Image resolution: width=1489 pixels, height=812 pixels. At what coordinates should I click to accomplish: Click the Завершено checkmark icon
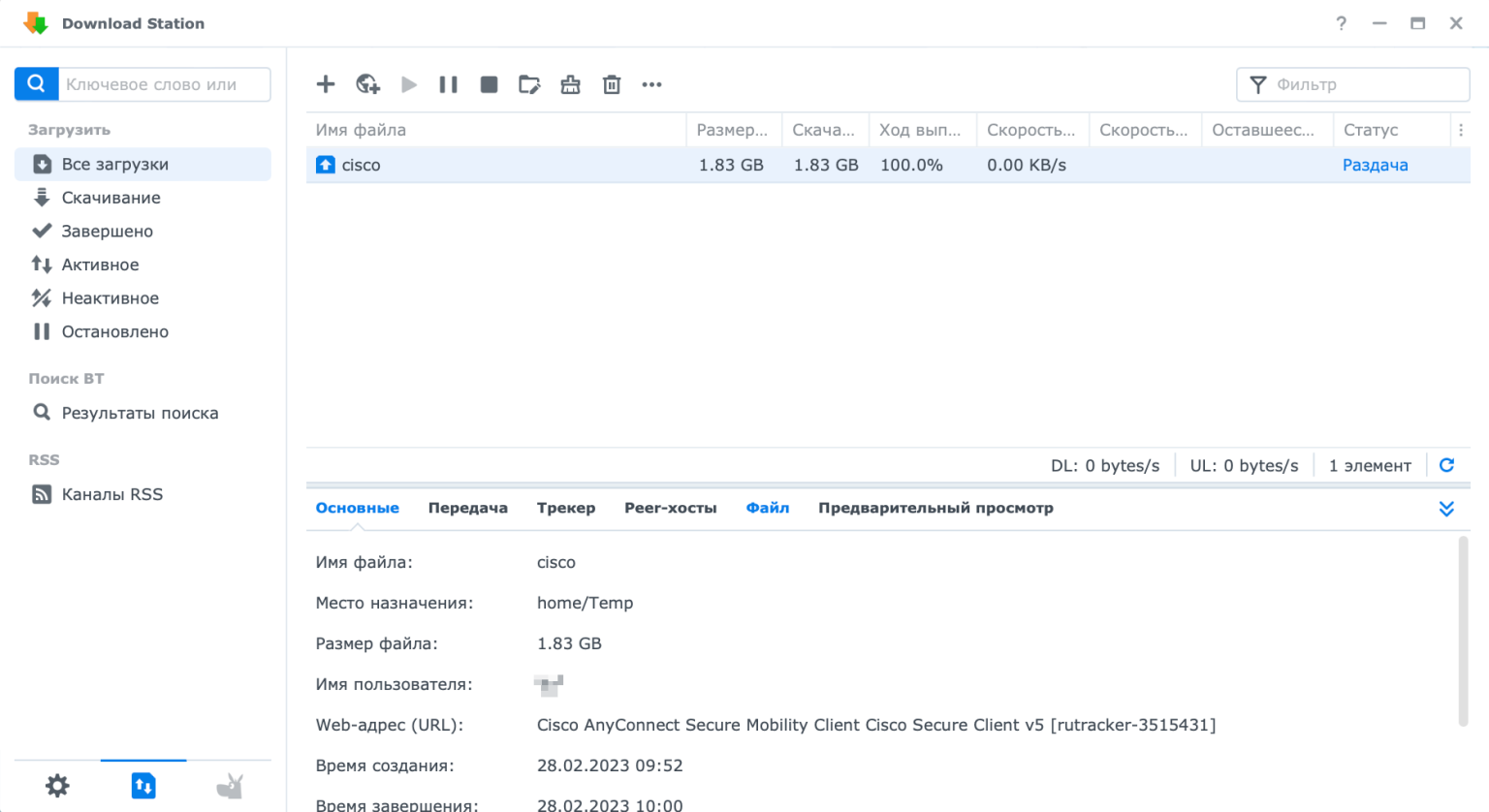tap(42, 231)
